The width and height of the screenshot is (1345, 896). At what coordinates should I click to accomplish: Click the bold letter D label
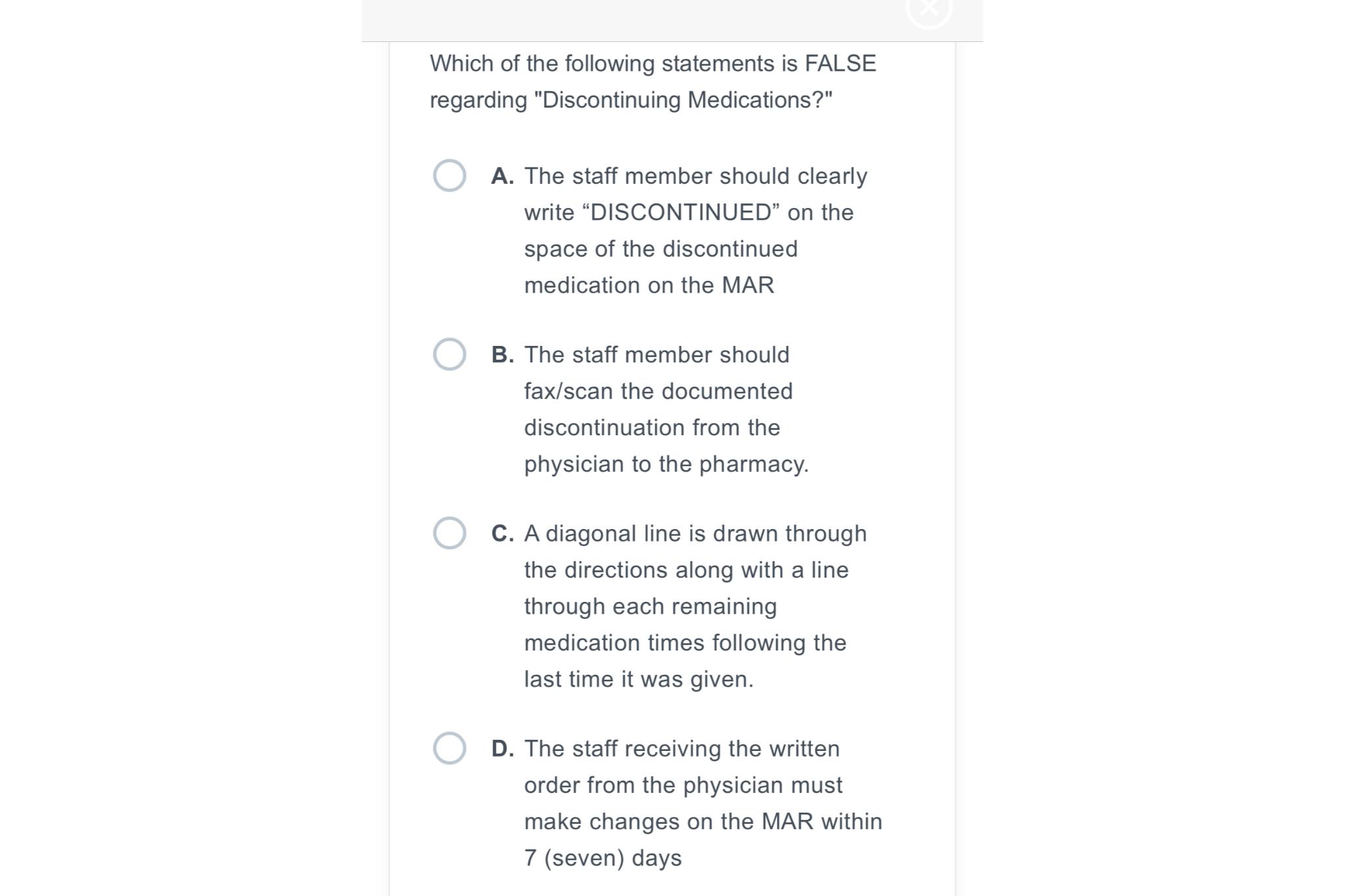[504, 748]
